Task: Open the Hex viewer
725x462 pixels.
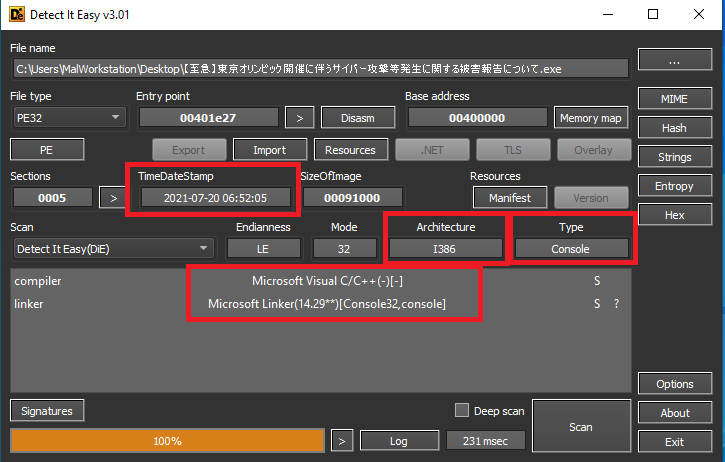Action: pos(674,215)
